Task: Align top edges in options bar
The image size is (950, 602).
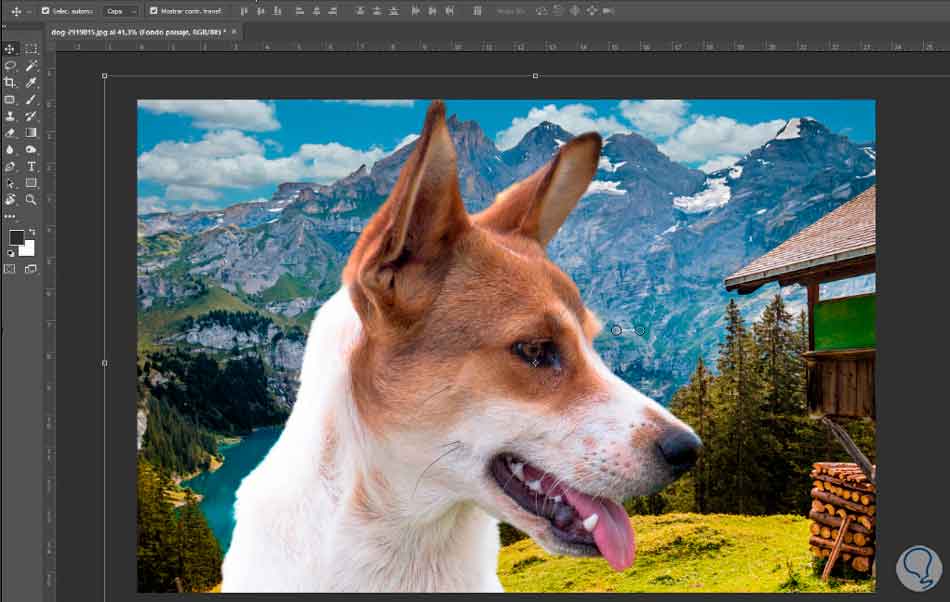Action: (244, 11)
